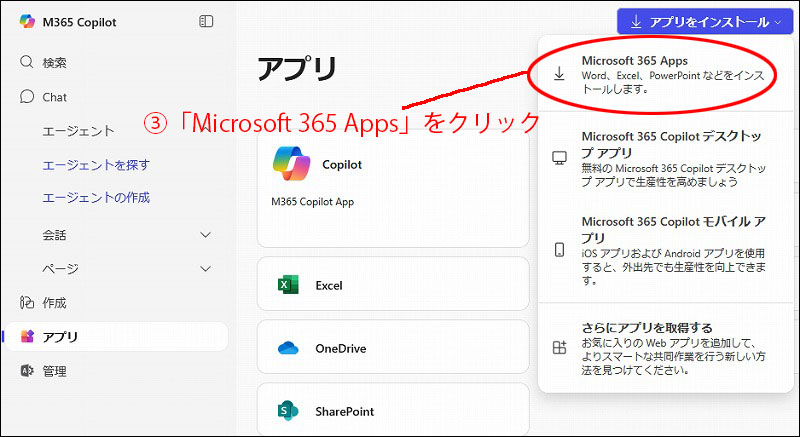Click the M365 Copilot App caption text

pos(312,201)
